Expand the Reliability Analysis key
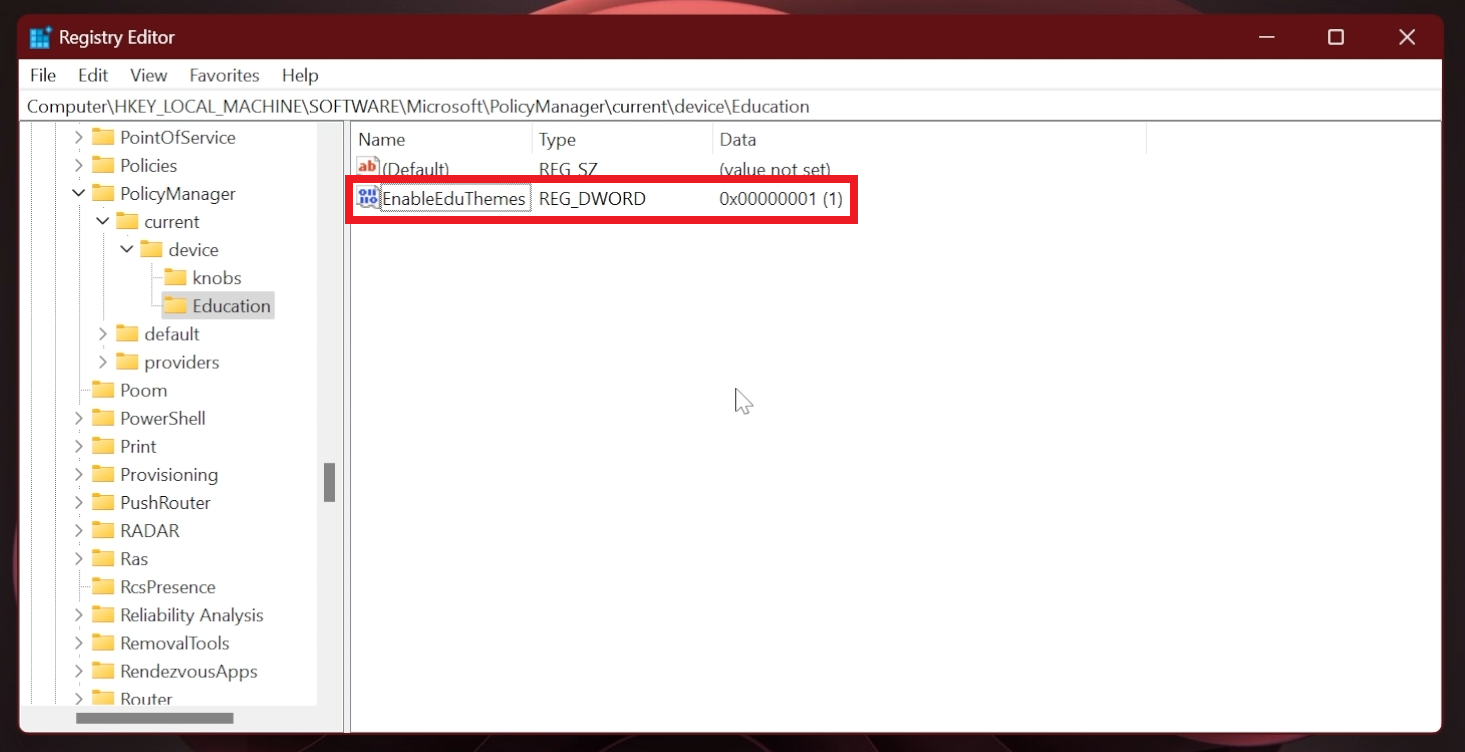The height and width of the screenshot is (752, 1465). [77, 615]
